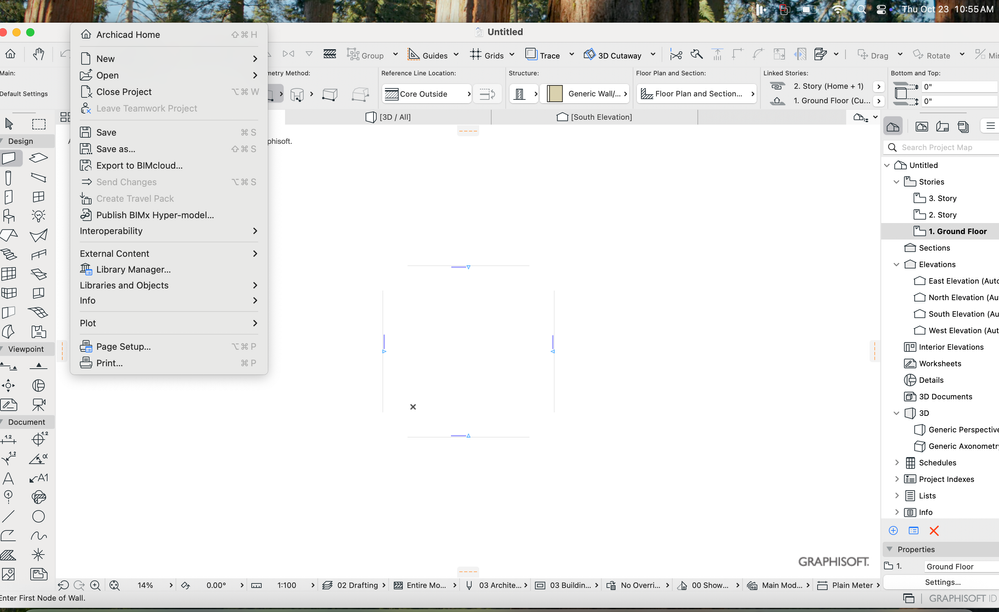Screen dimensions: 999x612
Task: Choose Library Manager... menu item
Action: click(168, 269)
